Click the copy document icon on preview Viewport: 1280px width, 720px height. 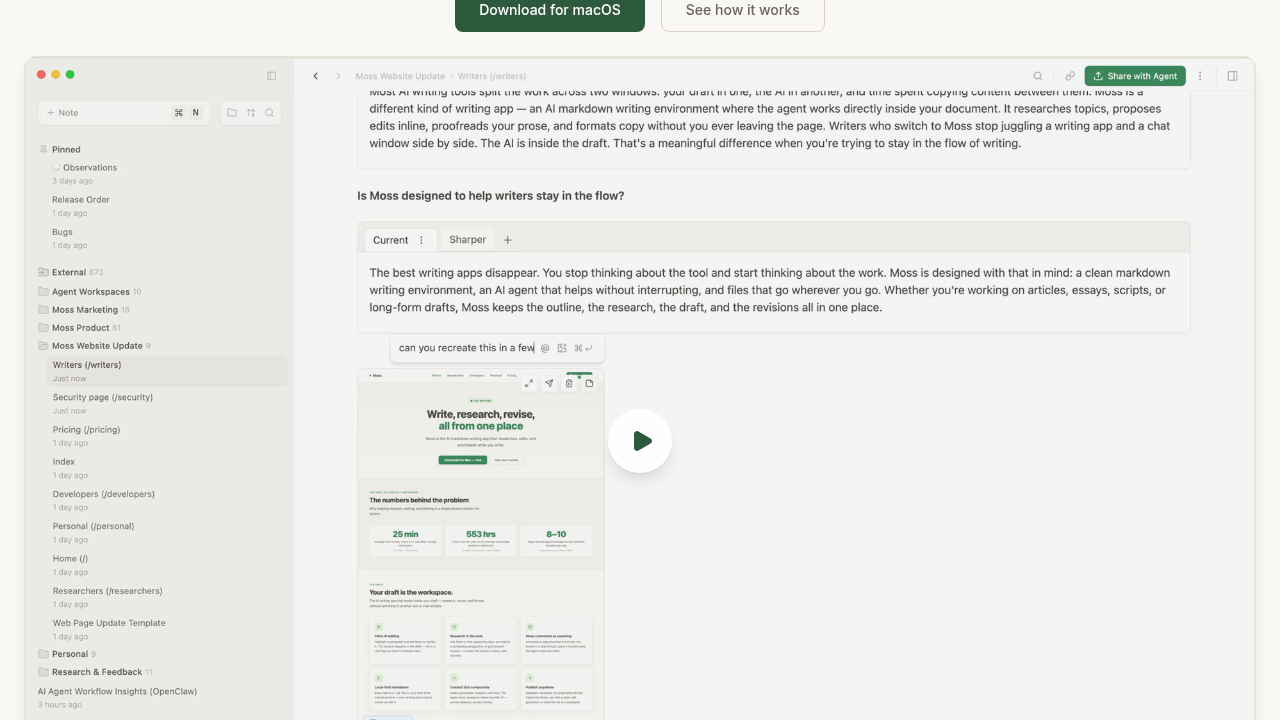(x=589, y=383)
